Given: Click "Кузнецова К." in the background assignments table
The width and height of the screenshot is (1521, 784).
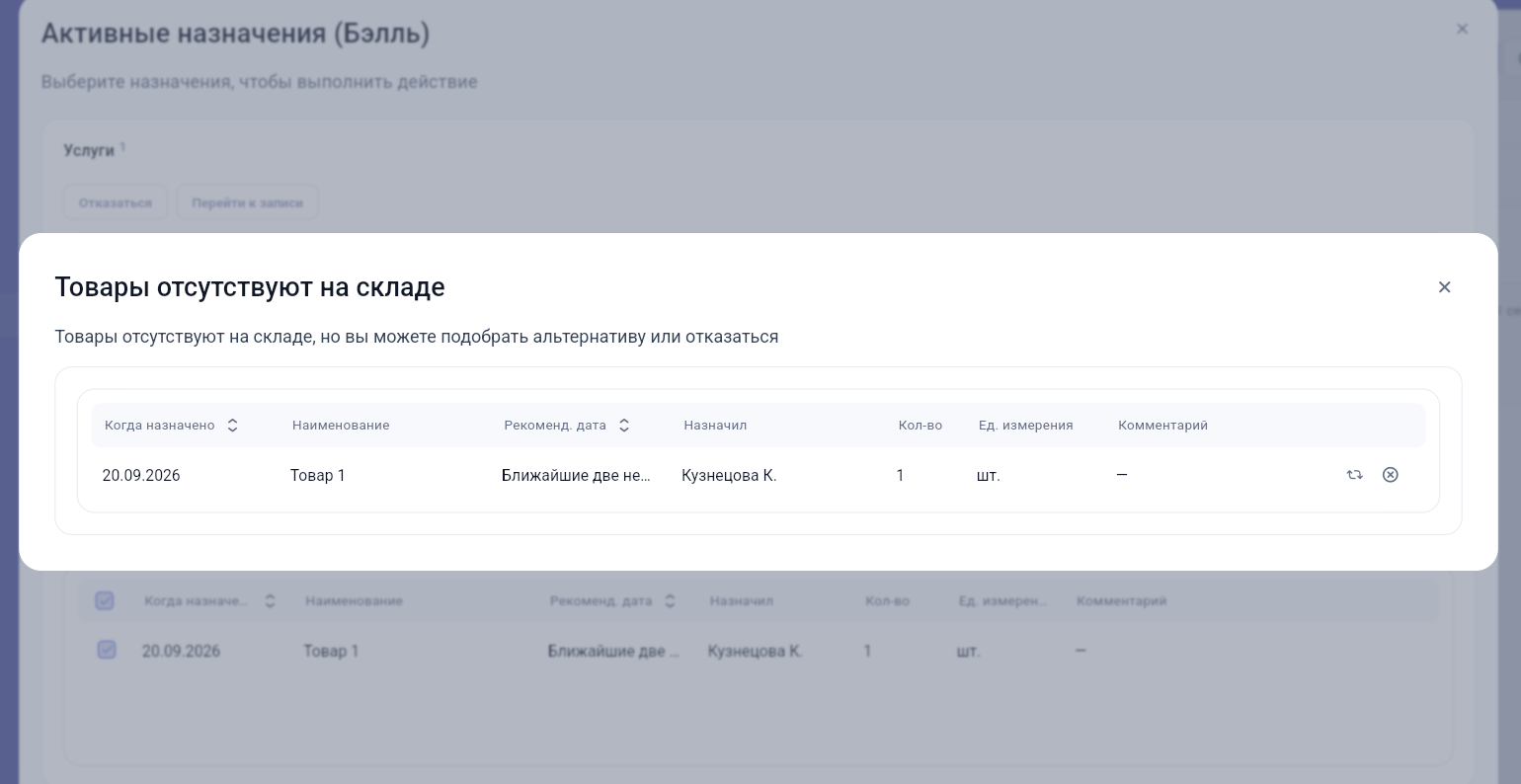Looking at the screenshot, I should (755, 651).
